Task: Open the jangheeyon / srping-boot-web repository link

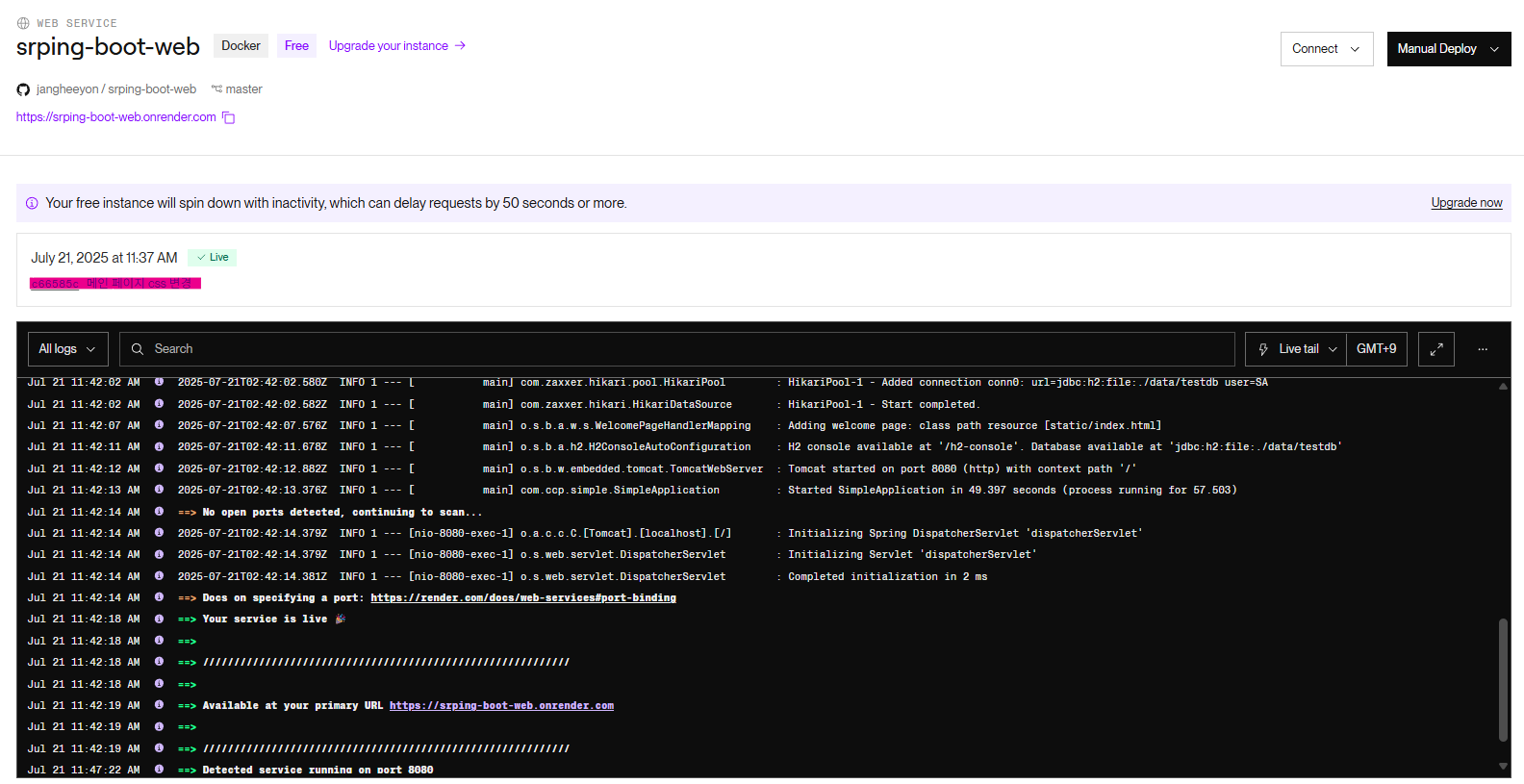Action: click(x=116, y=89)
